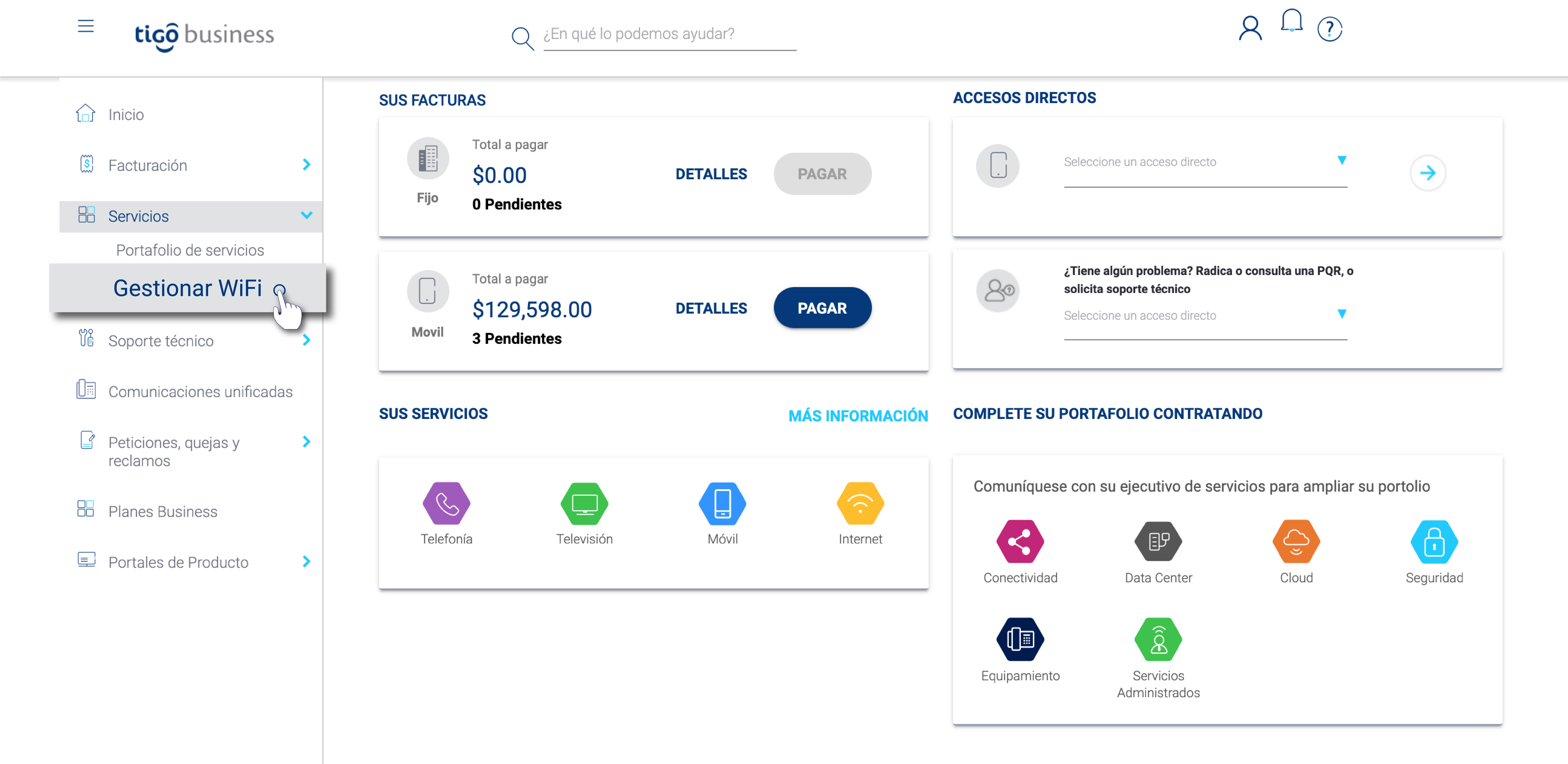Viewport: 1568px width, 764px height.
Task: Select the Conectividad hexagon icon
Action: (x=1020, y=541)
